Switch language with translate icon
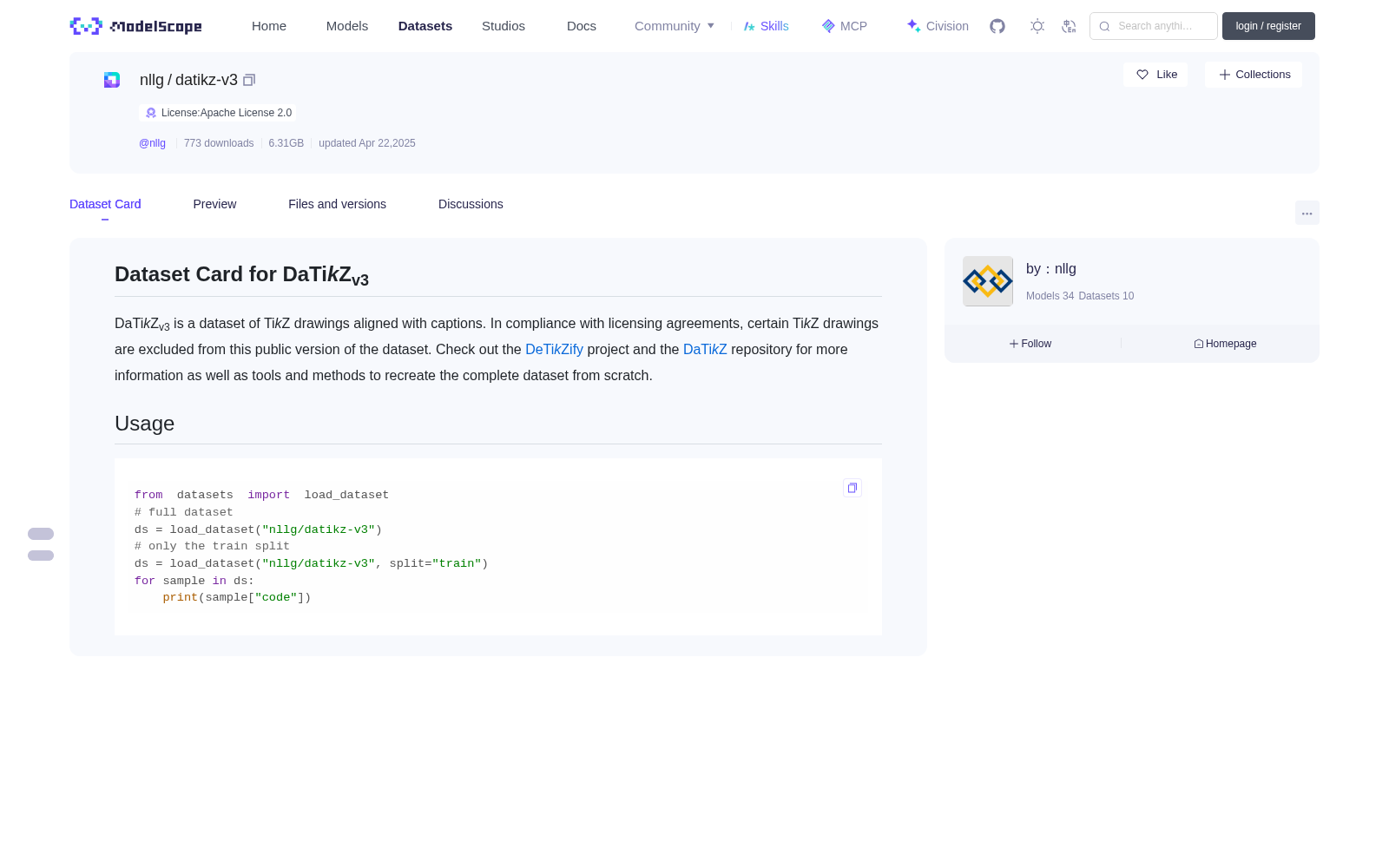 click(x=1069, y=26)
